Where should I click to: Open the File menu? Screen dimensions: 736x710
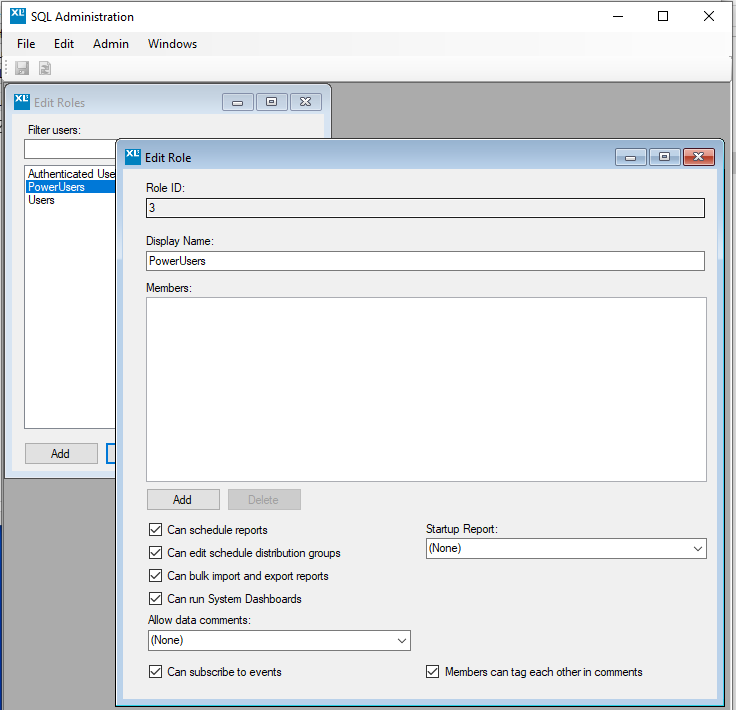(26, 44)
